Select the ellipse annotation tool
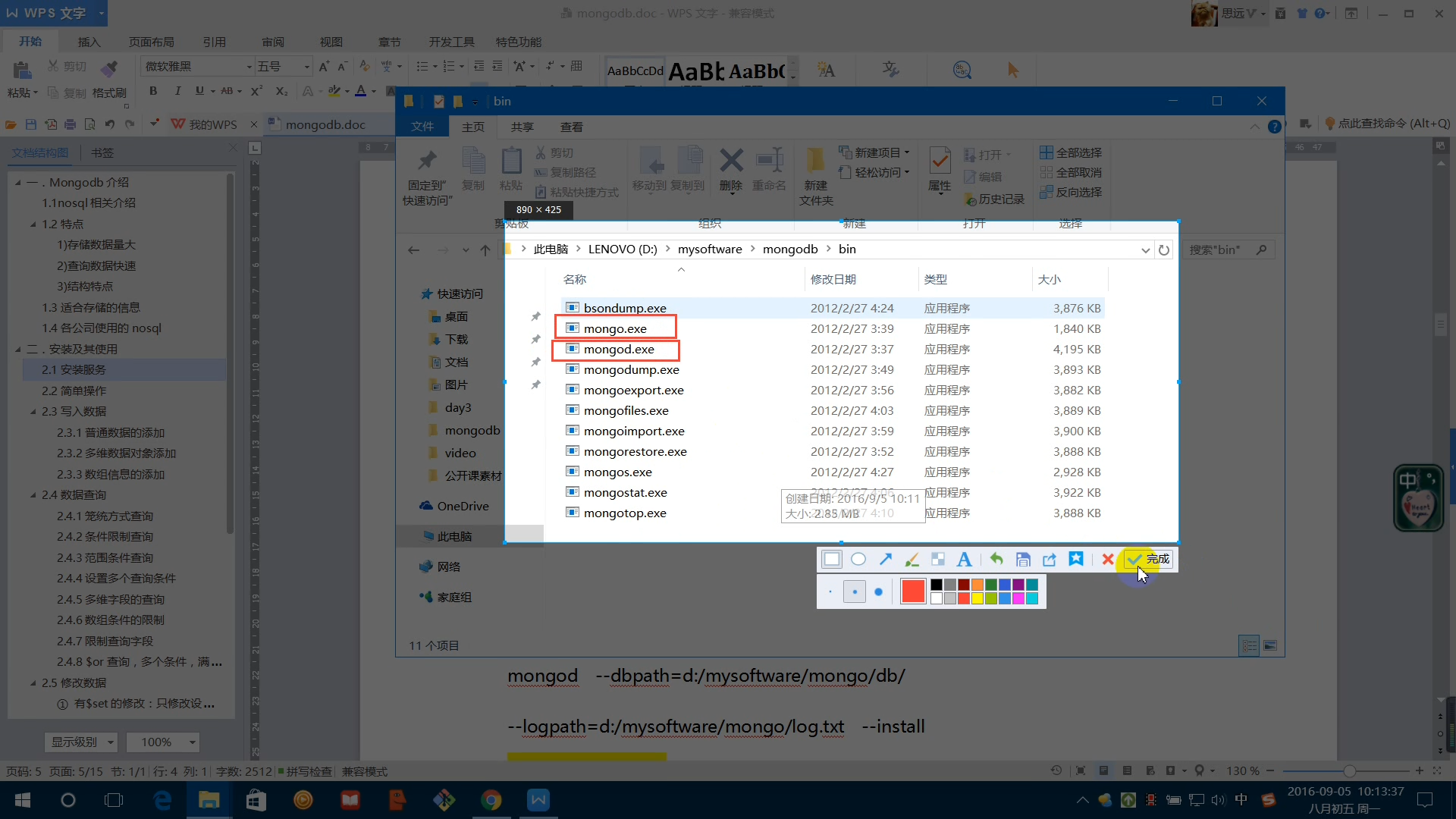Screen dimensions: 1456x819 pos(858,559)
